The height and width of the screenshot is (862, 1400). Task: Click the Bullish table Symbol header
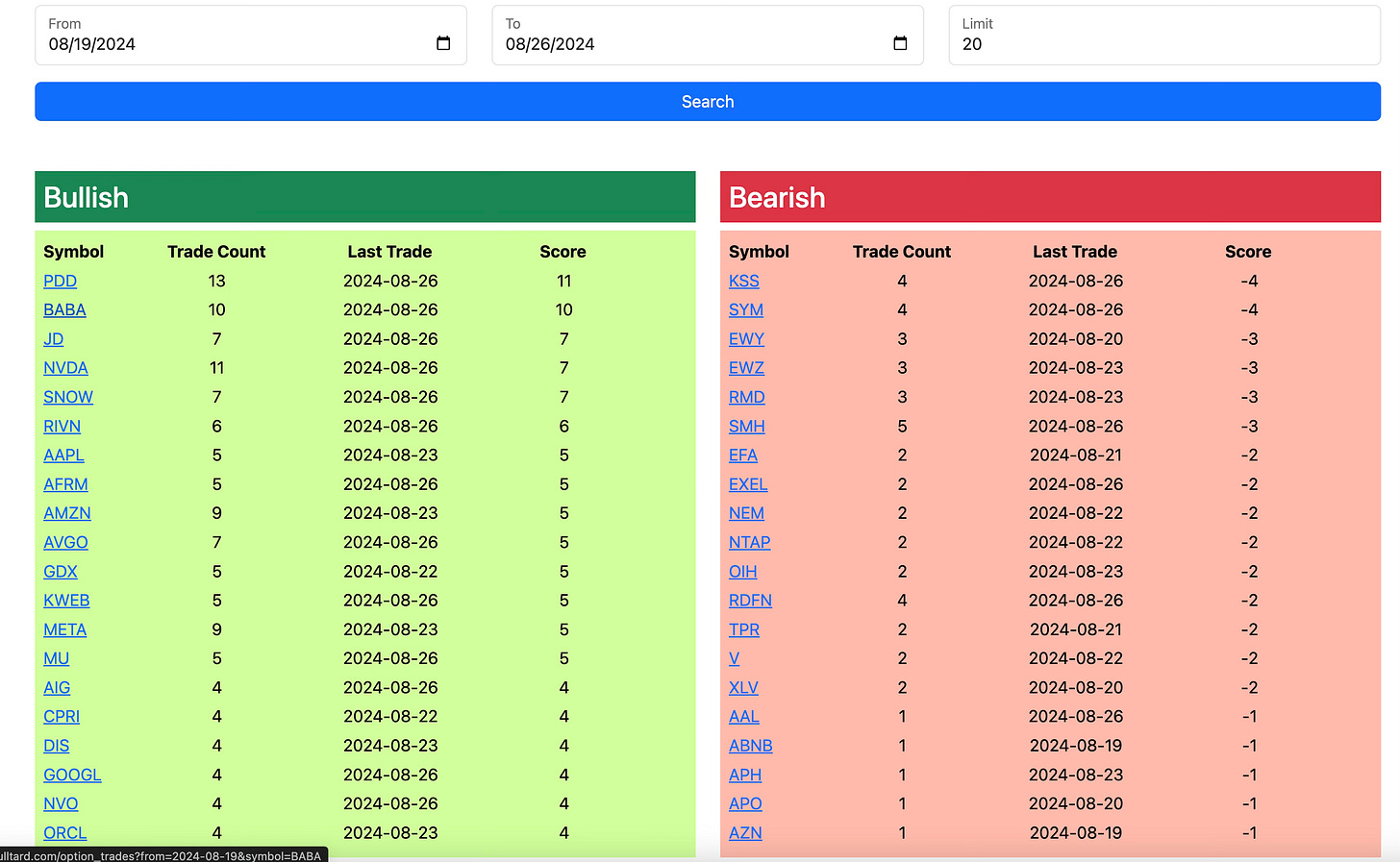pos(73,252)
